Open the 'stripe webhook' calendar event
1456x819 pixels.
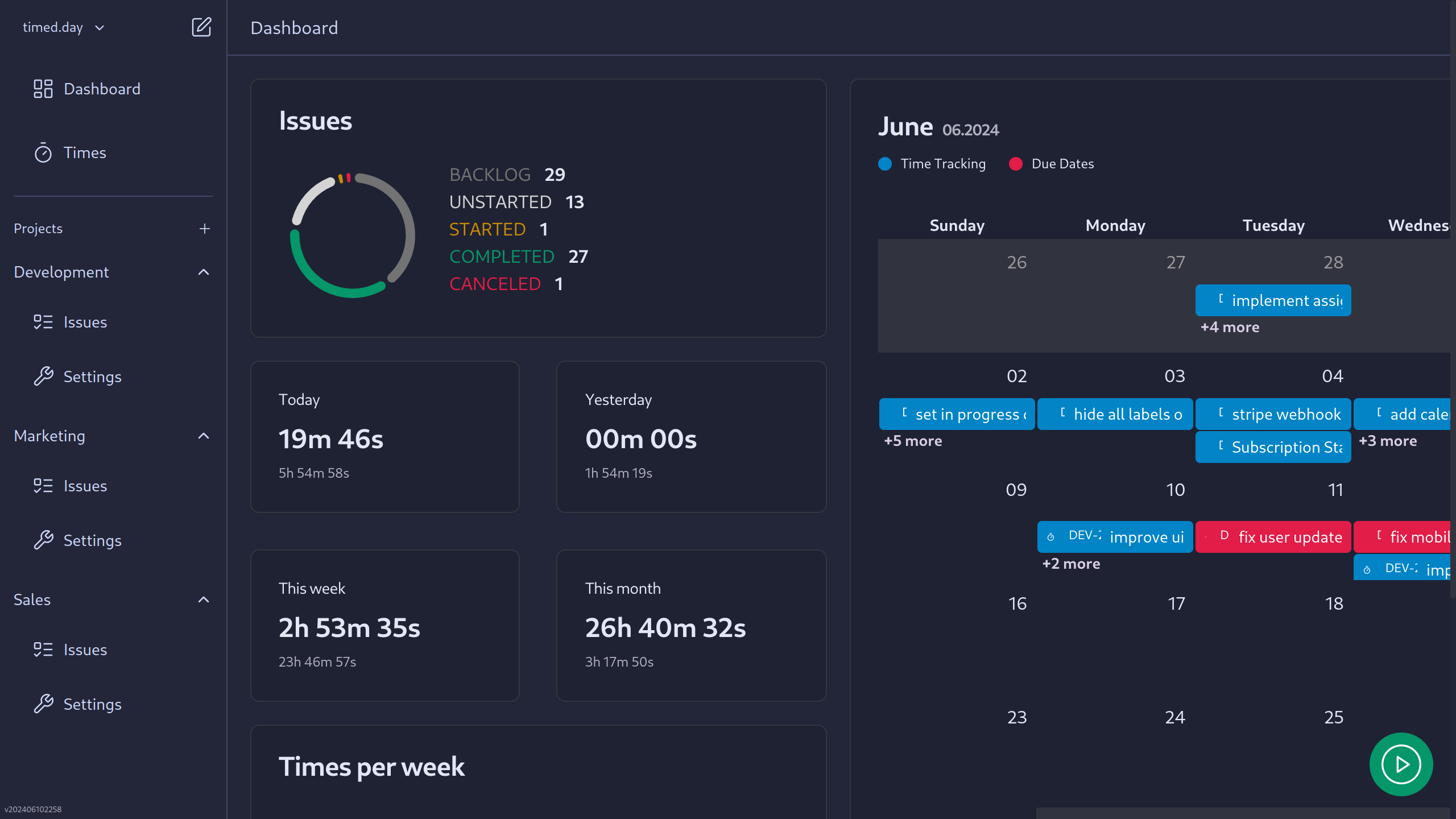click(x=1273, y=414)
